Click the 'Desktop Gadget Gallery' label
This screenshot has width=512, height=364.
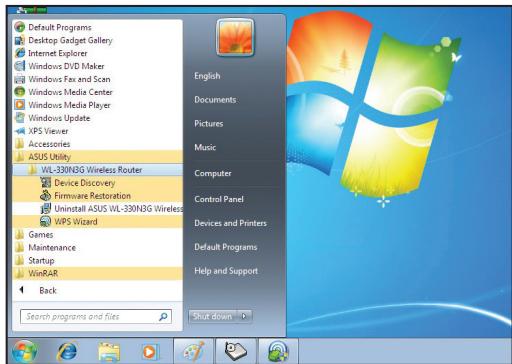(70, 40)
